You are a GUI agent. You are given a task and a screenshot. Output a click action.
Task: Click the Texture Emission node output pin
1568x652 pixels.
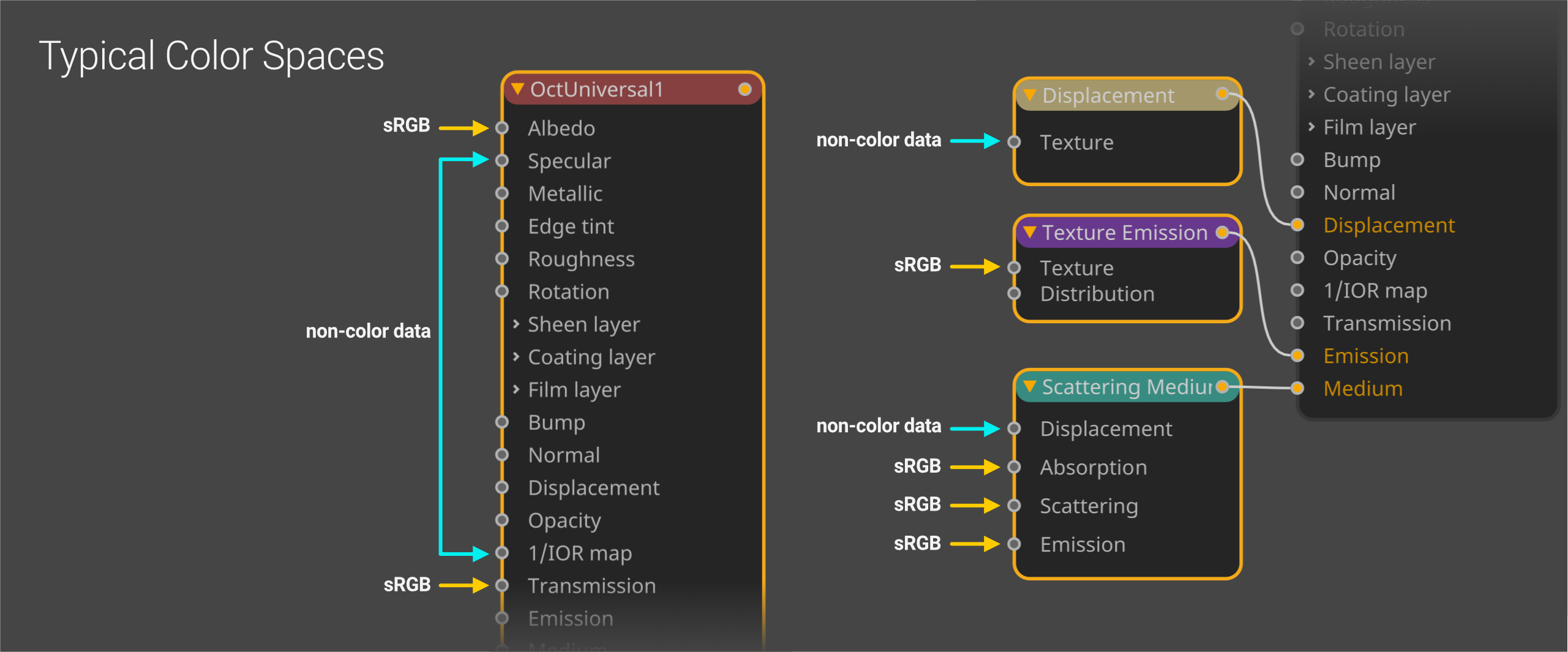[x=1222, y=233]
